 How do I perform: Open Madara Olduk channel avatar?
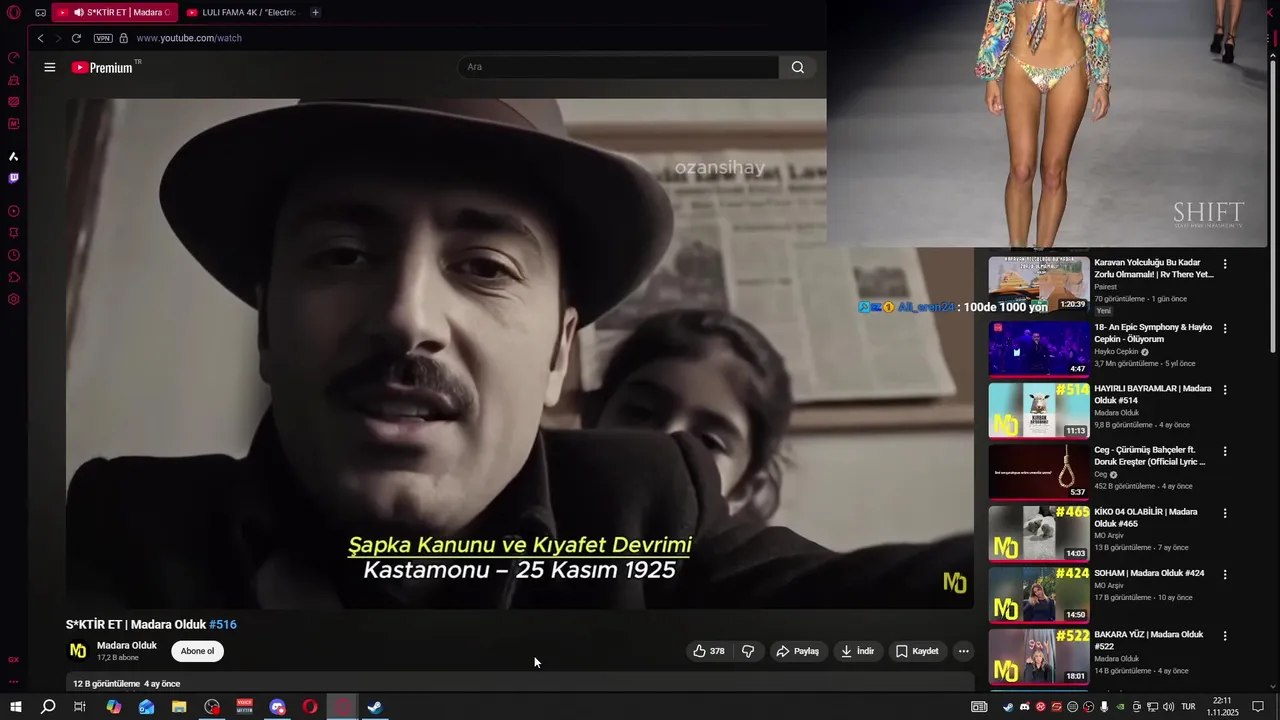[77, 651]
